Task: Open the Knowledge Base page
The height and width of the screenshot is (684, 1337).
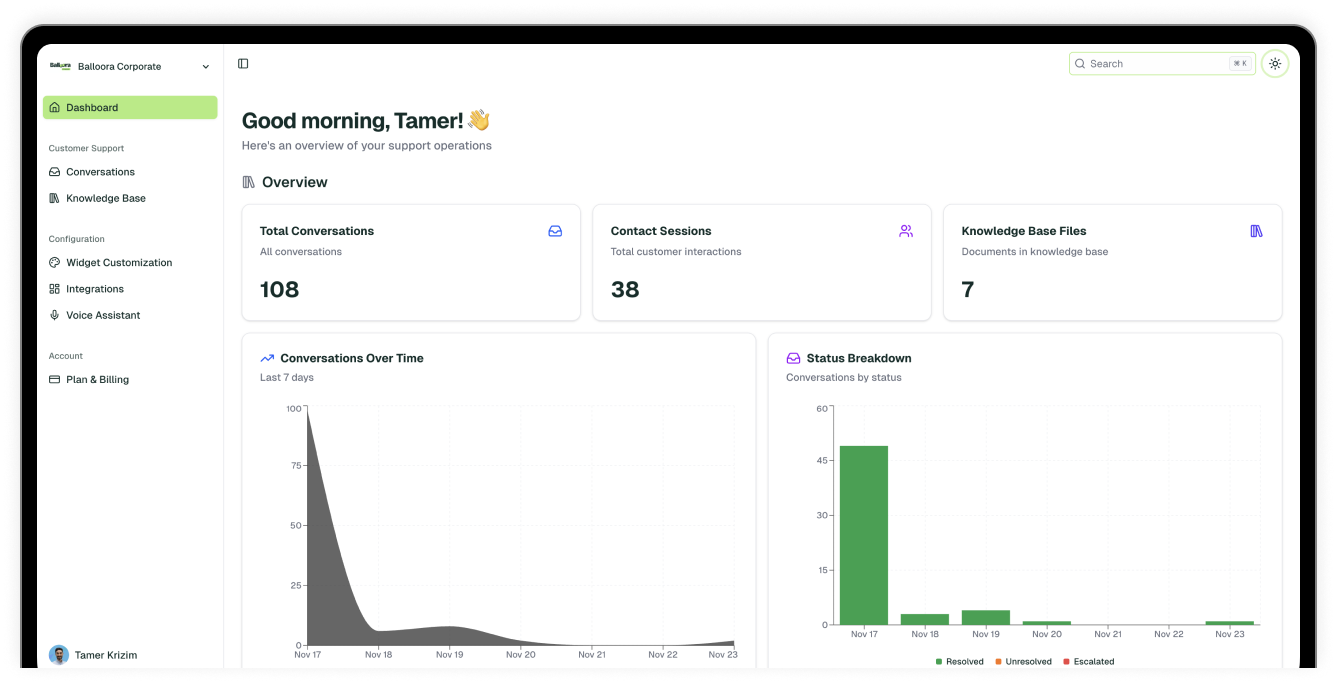Action: pyautogui.click(x=105, y=198)
